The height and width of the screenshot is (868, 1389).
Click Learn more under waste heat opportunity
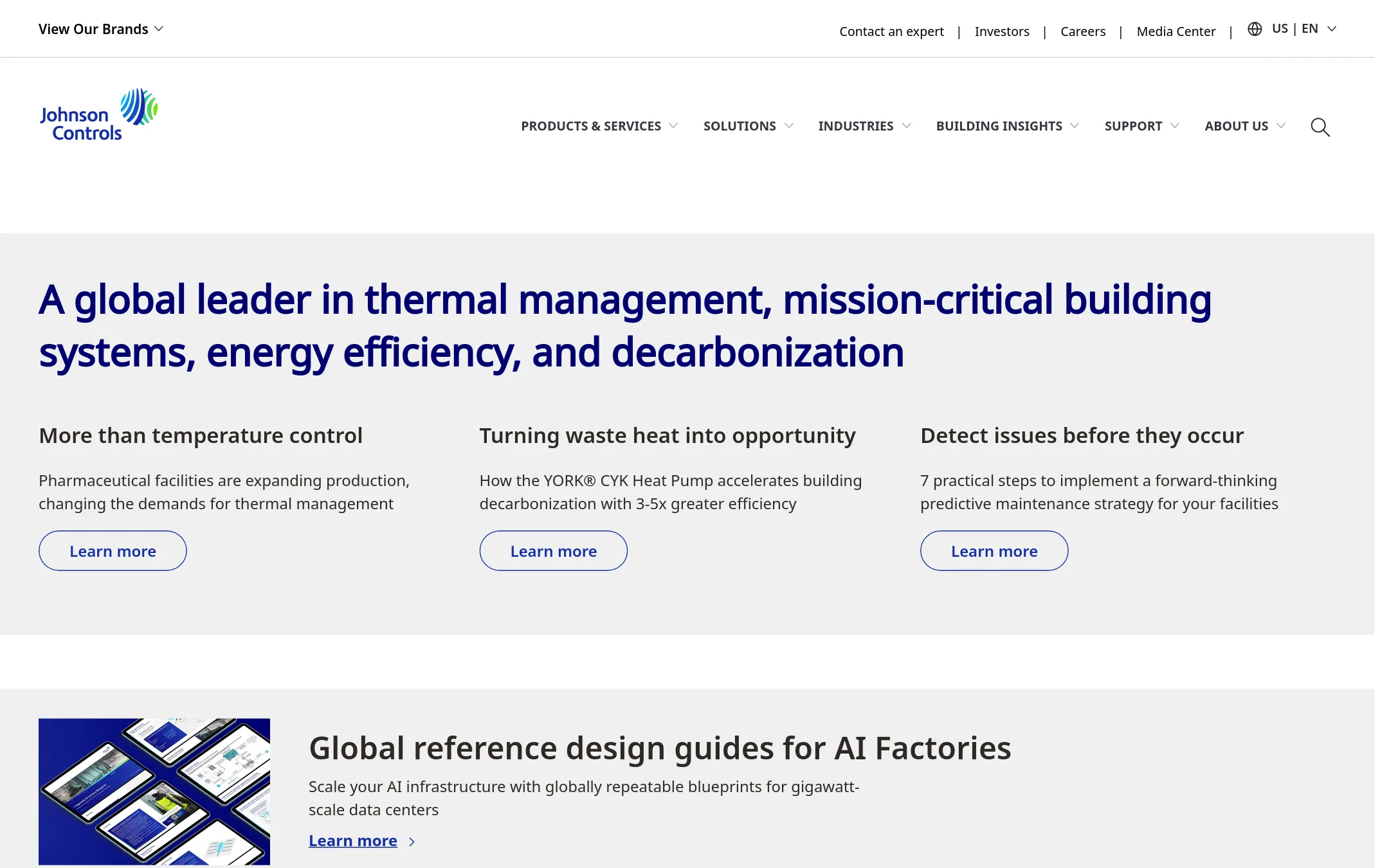click(x=553, y=551)
